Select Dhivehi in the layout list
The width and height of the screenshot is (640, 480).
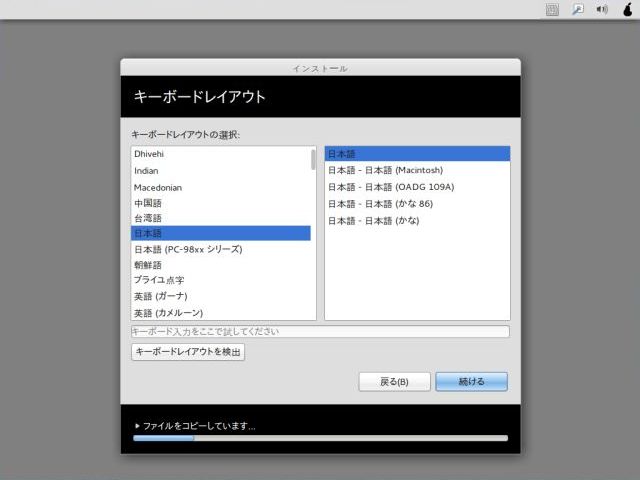[x=150, y=154]
